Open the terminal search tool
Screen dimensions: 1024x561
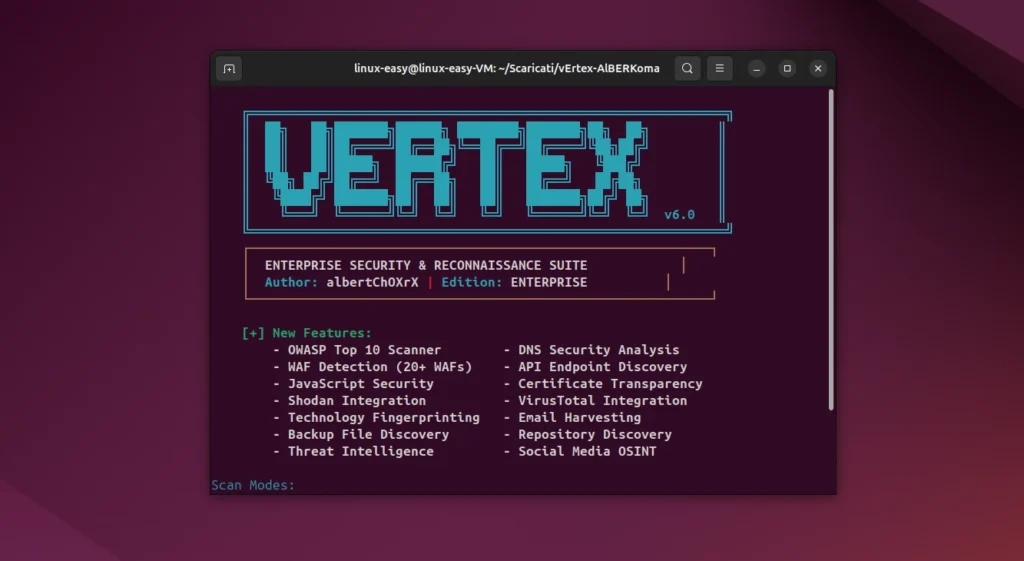click(x=687, y=68)
